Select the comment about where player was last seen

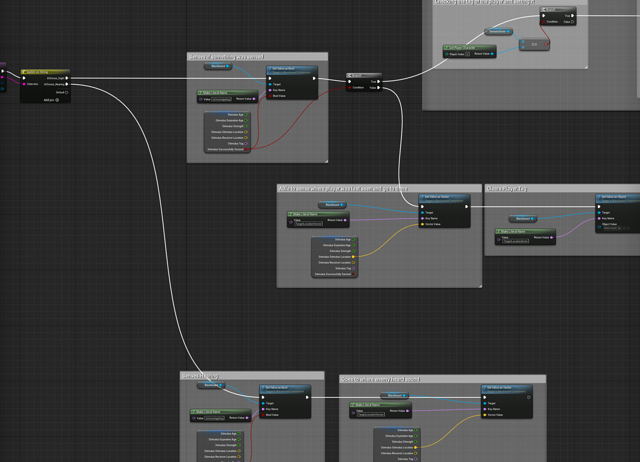(x=379, y=189)
